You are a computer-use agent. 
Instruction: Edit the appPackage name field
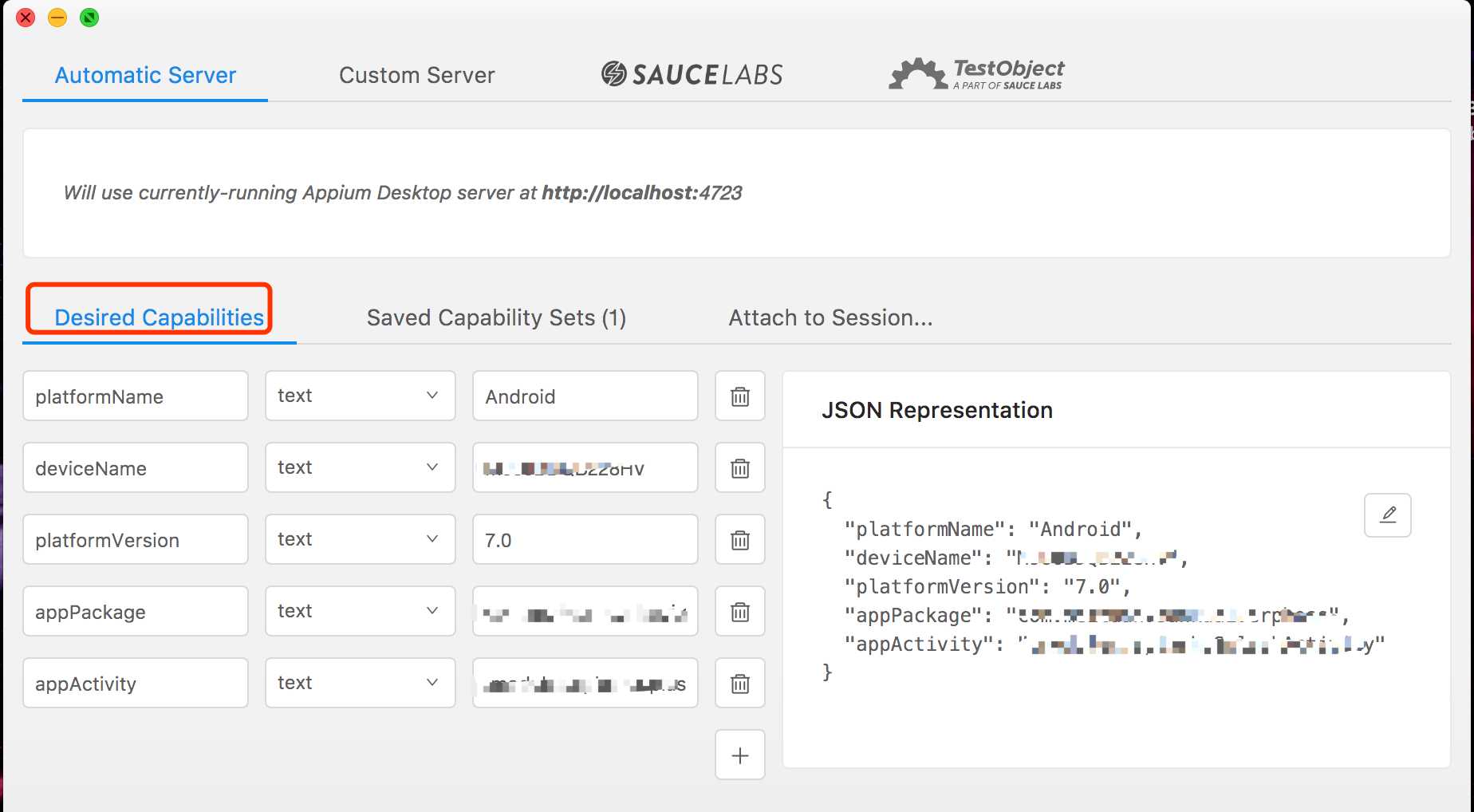(136, 611)
